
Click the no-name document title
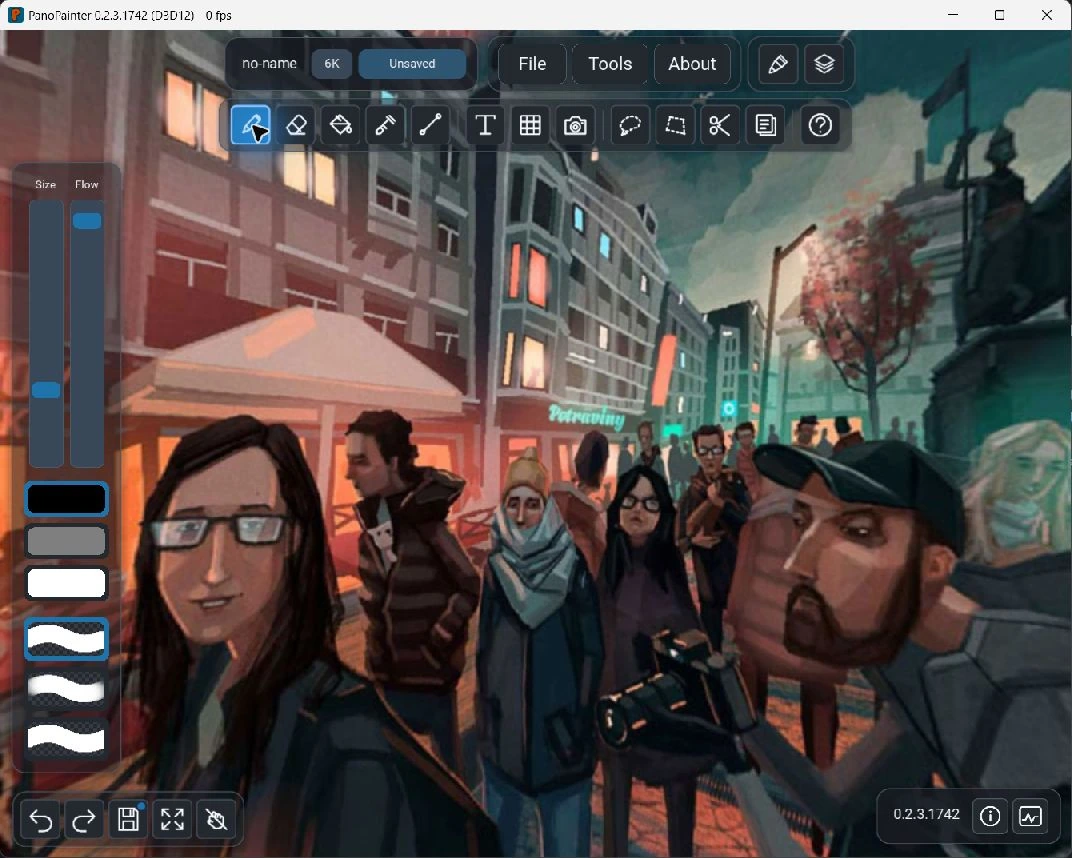(x=269, y=64)
